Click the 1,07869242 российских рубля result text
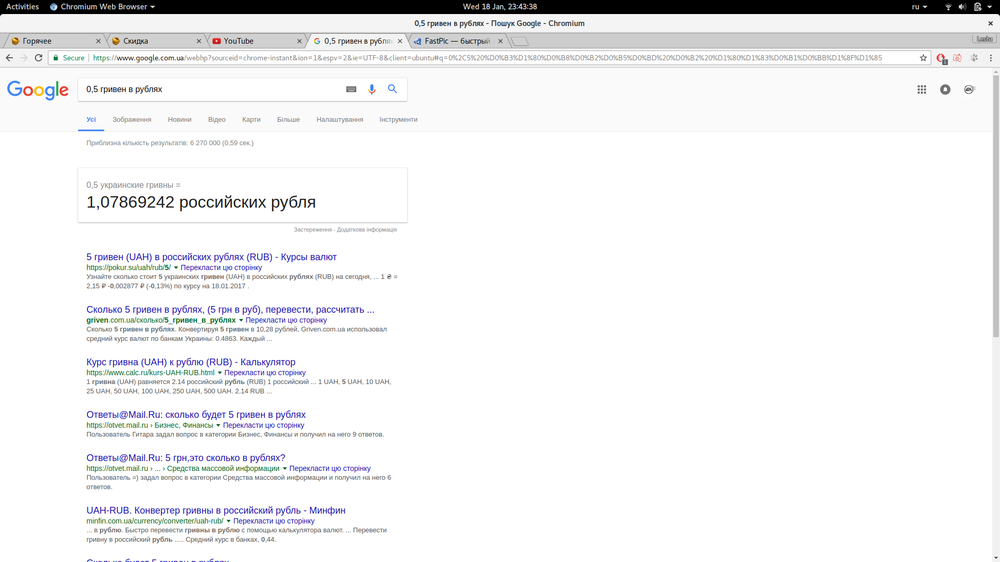This screenshot has width=1000, height=562. point(201,202)
